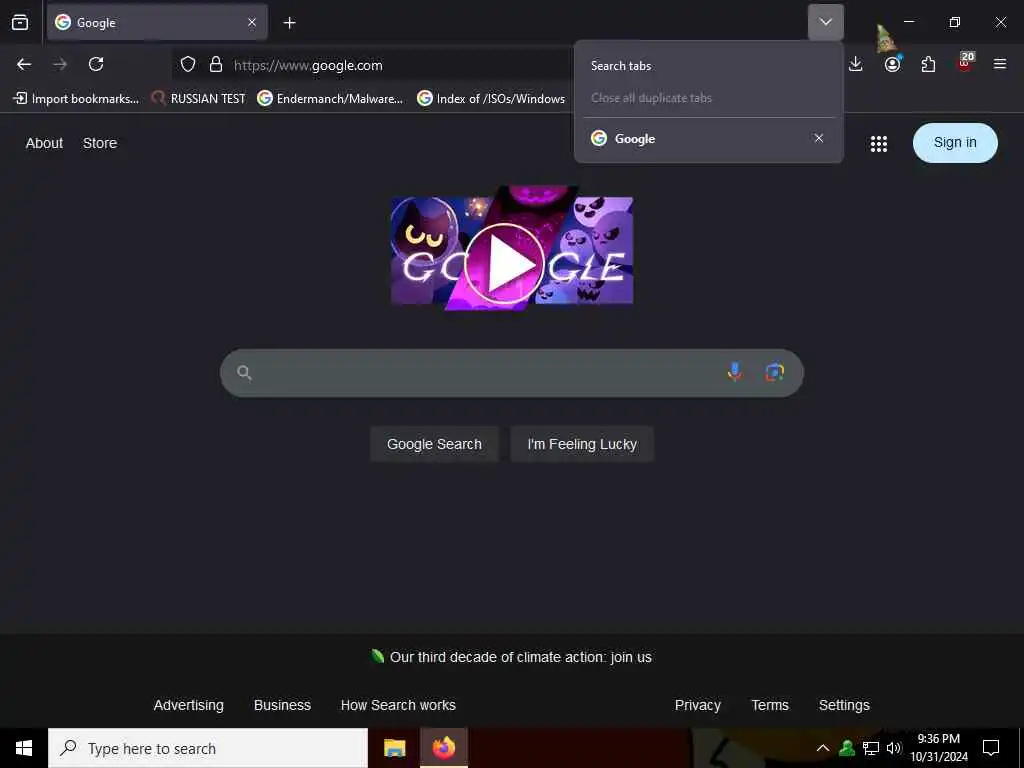The image size is (1024, 768).
Task: Click Firefox taskbar icon
Action: 443,748
